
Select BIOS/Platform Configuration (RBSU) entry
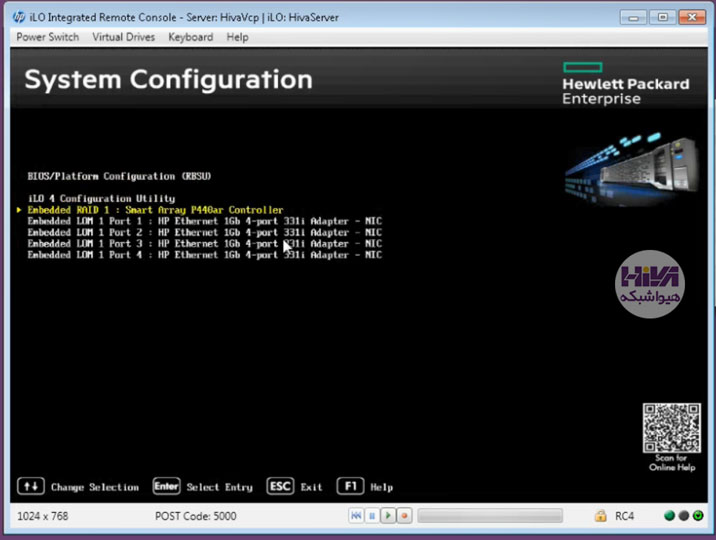click(119, 176)
